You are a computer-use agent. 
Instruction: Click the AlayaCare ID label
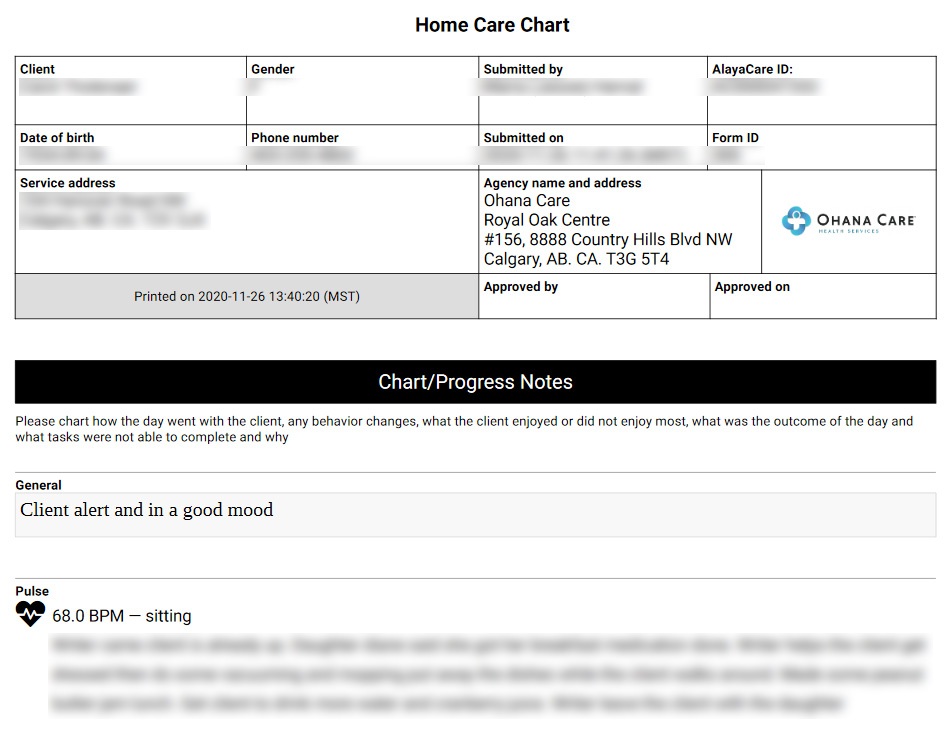click(752, 69)
